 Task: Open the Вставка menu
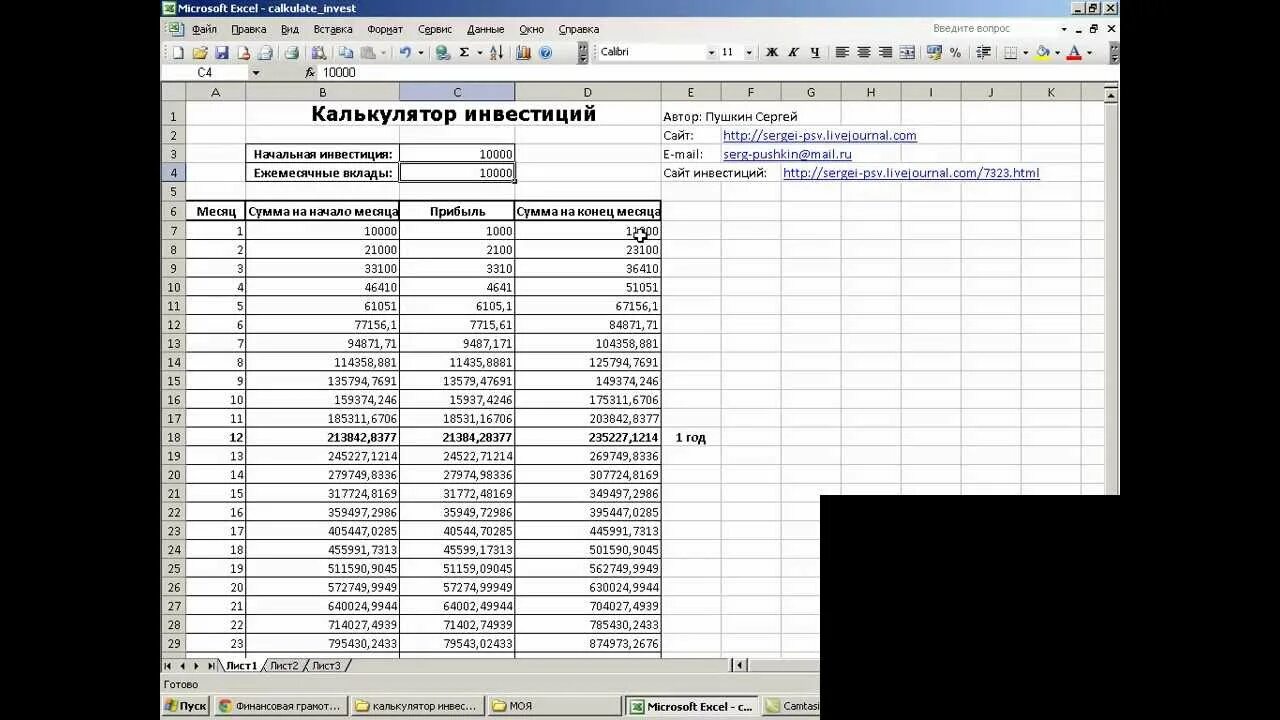333,29
